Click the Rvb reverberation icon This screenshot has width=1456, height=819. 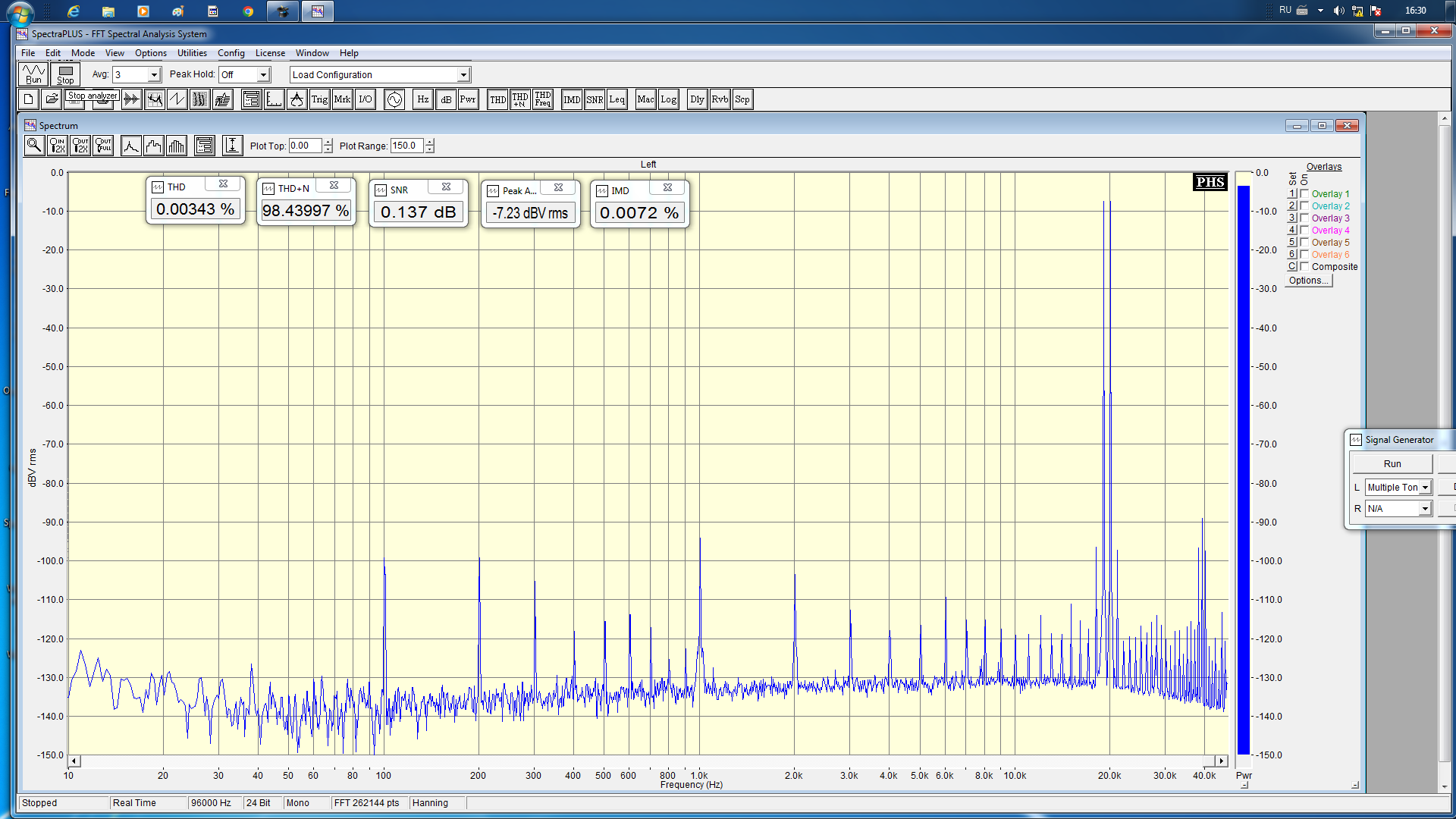[x=720, y=99]
